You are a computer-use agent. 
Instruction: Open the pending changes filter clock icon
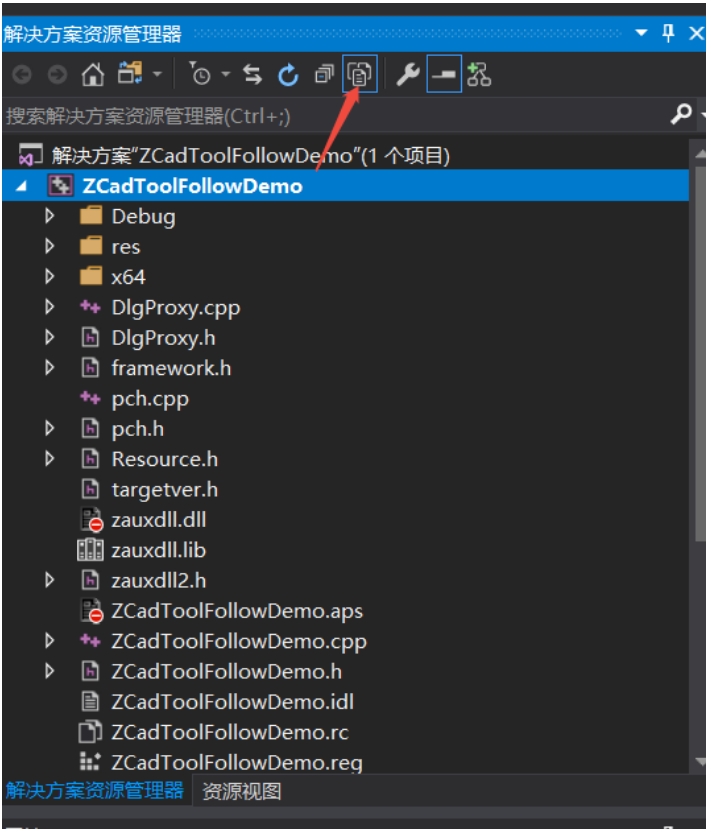(200, 74)
